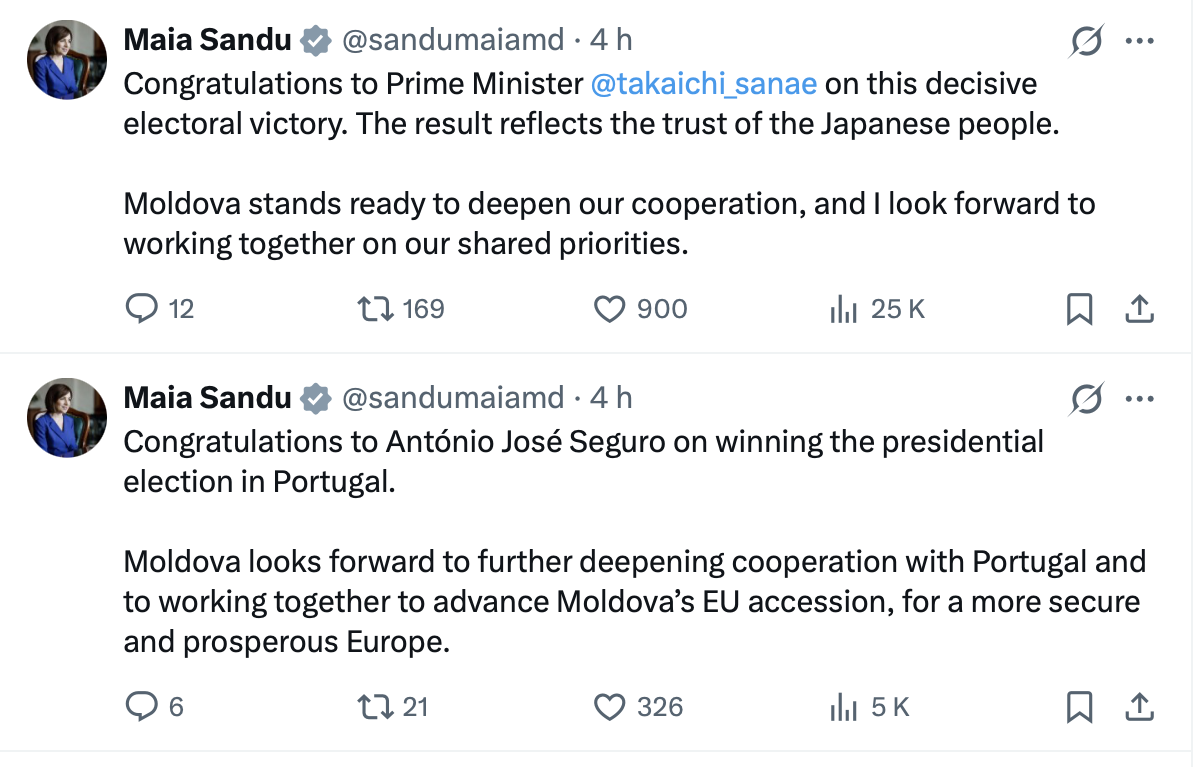Reply to the Portugal presidential election tweet
This screenshot has width=1195, height=767.
(141, 707)
